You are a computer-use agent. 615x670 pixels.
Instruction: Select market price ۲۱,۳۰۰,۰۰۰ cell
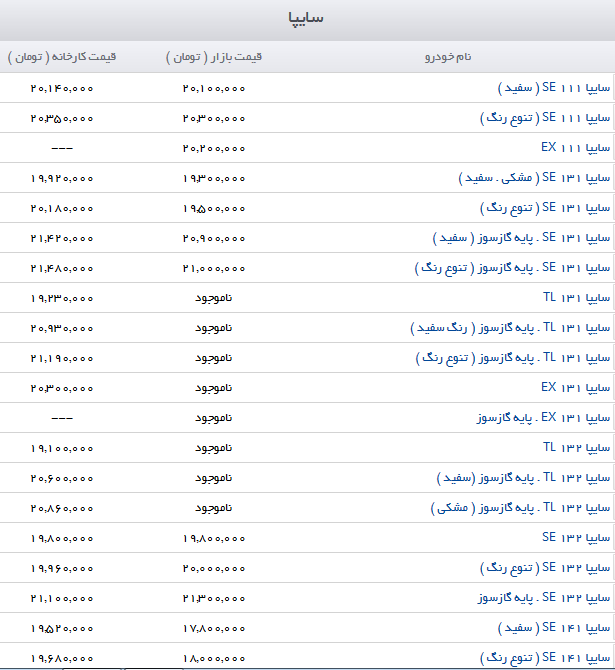click(x=214, y=598)
